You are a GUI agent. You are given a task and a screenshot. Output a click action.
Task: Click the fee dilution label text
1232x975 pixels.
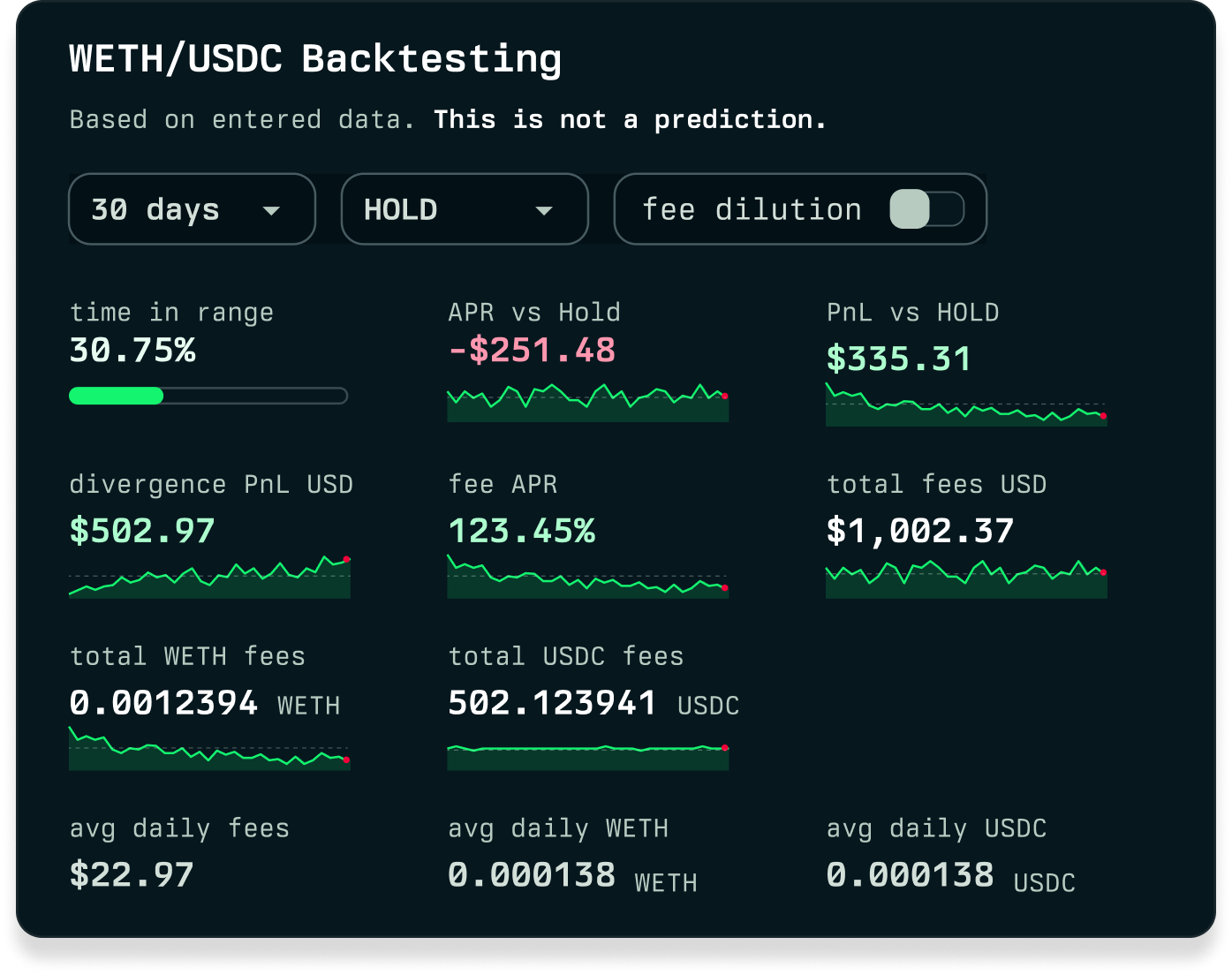click(752, 210)
